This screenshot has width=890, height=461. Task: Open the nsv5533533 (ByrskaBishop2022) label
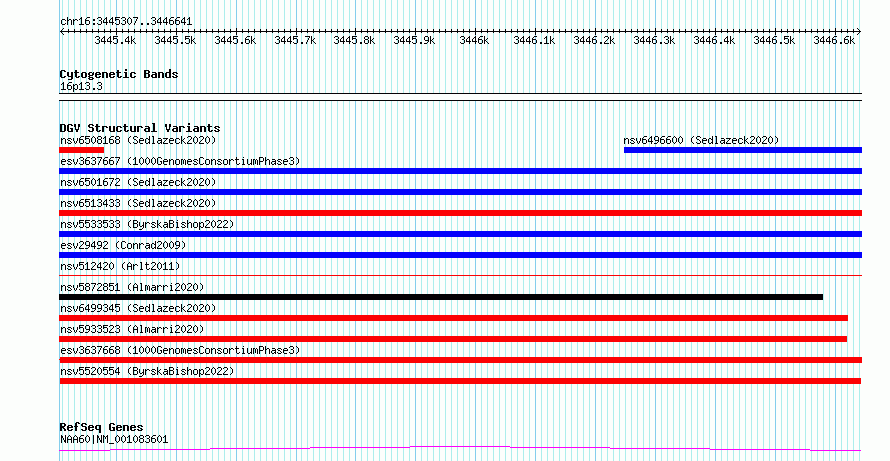147,224
